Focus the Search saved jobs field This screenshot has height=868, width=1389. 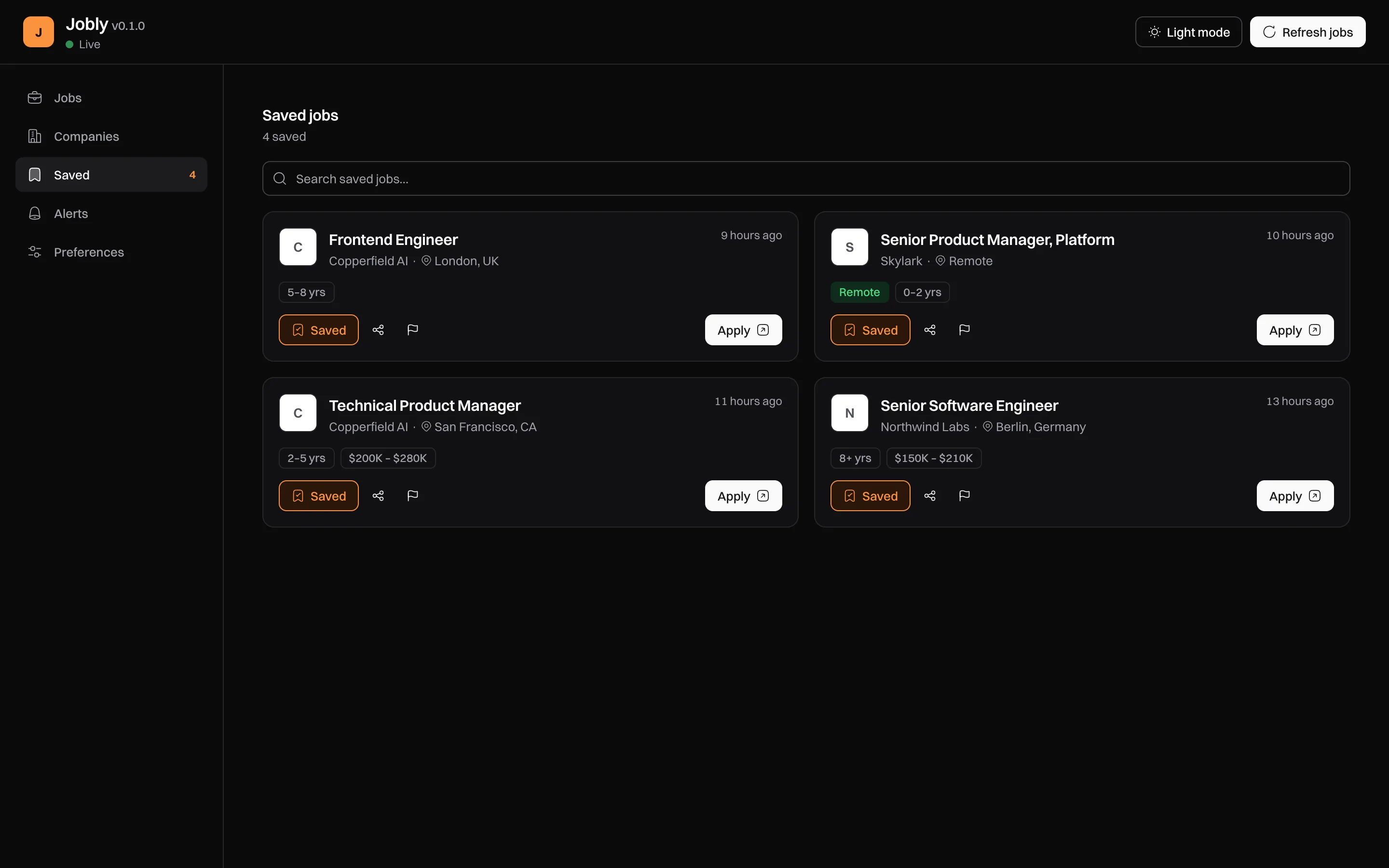pyautogui.click(x=806, y=178)
